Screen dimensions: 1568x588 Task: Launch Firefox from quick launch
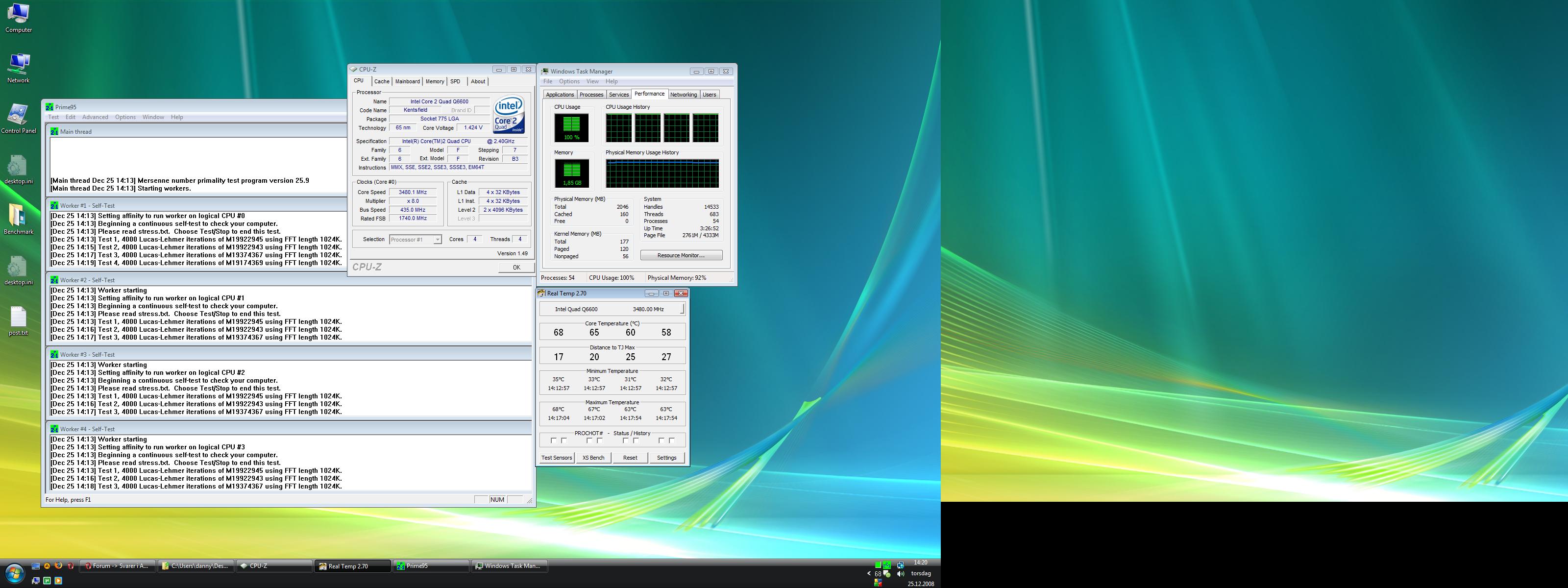[58, 566]
